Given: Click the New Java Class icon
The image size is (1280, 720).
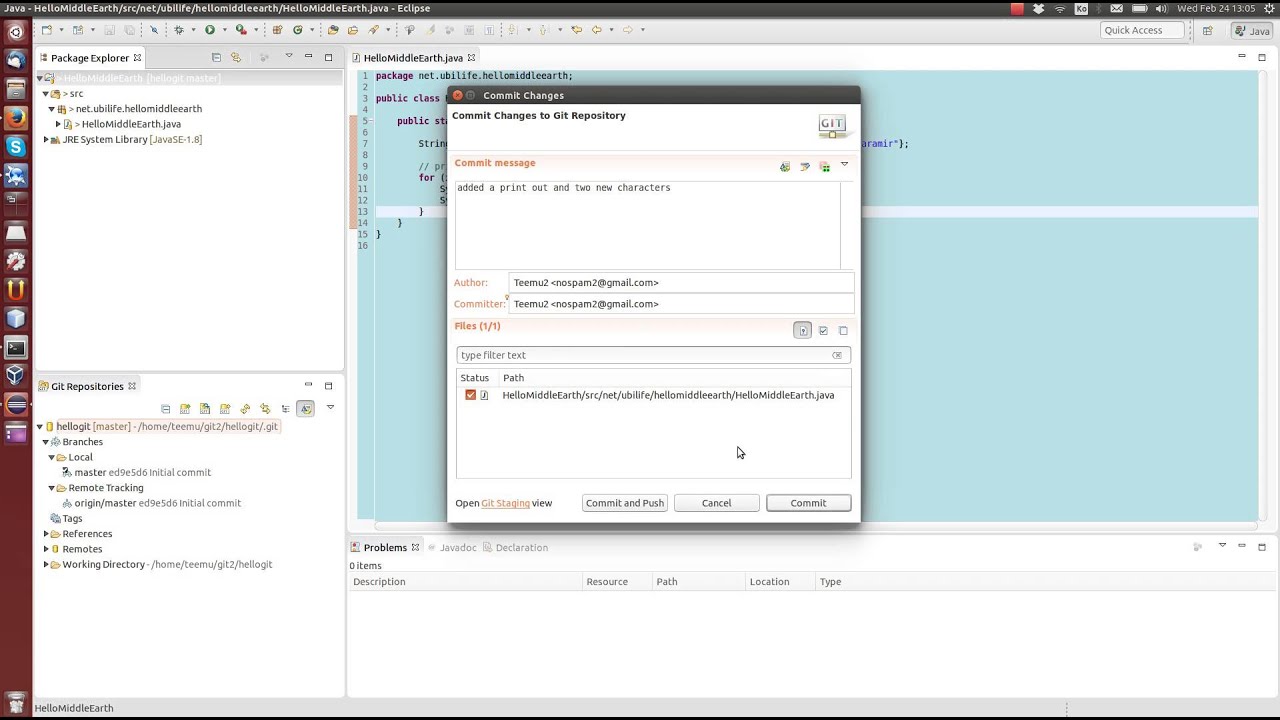Looking at the screenshot, I should tap(297, 30).
